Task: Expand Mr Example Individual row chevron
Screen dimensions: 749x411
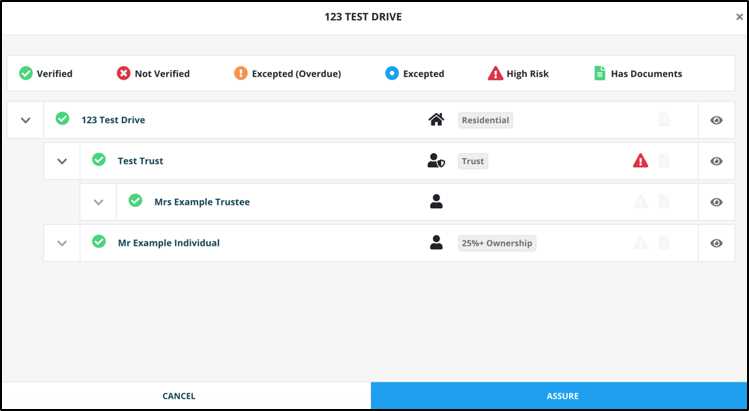Action: 62,243
